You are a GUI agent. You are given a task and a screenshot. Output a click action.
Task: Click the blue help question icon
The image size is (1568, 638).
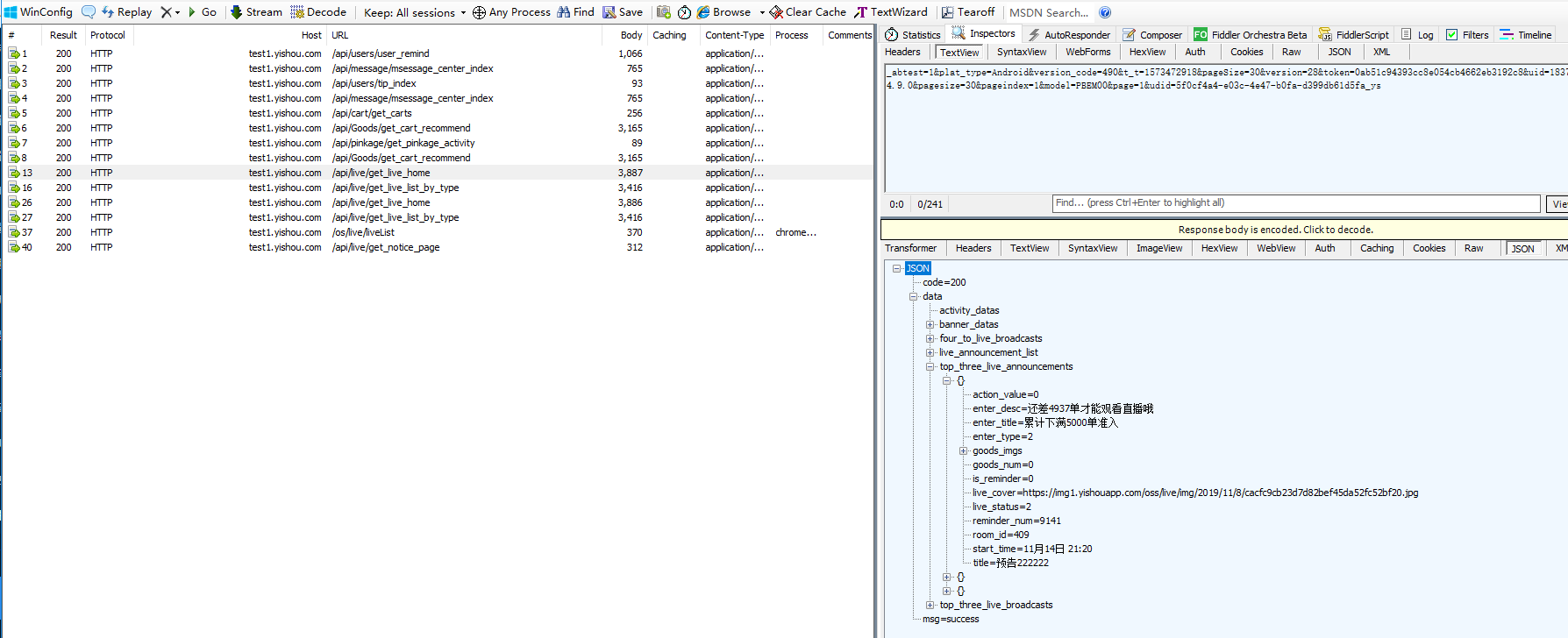1105,12
